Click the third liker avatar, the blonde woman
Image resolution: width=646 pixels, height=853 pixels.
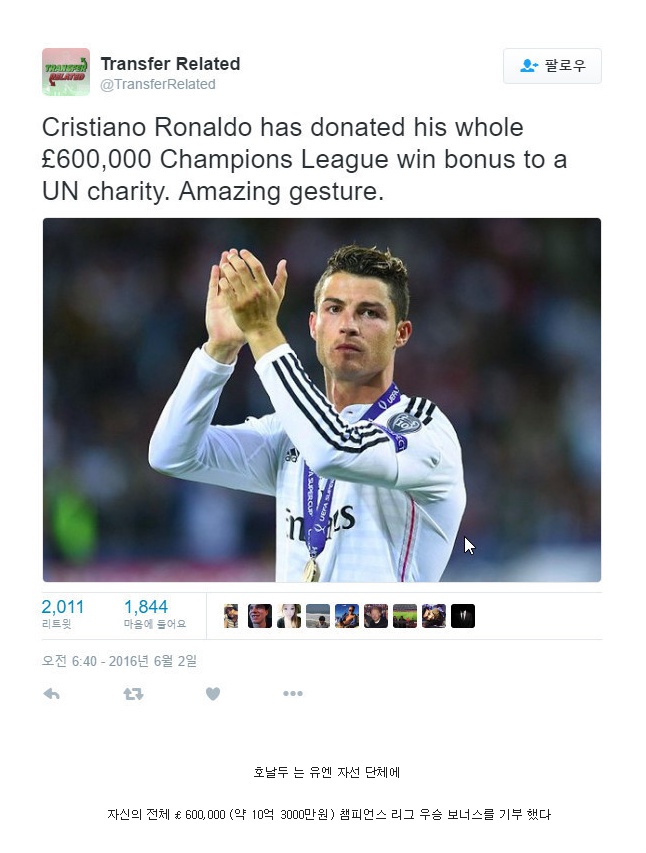click(289, 616)
